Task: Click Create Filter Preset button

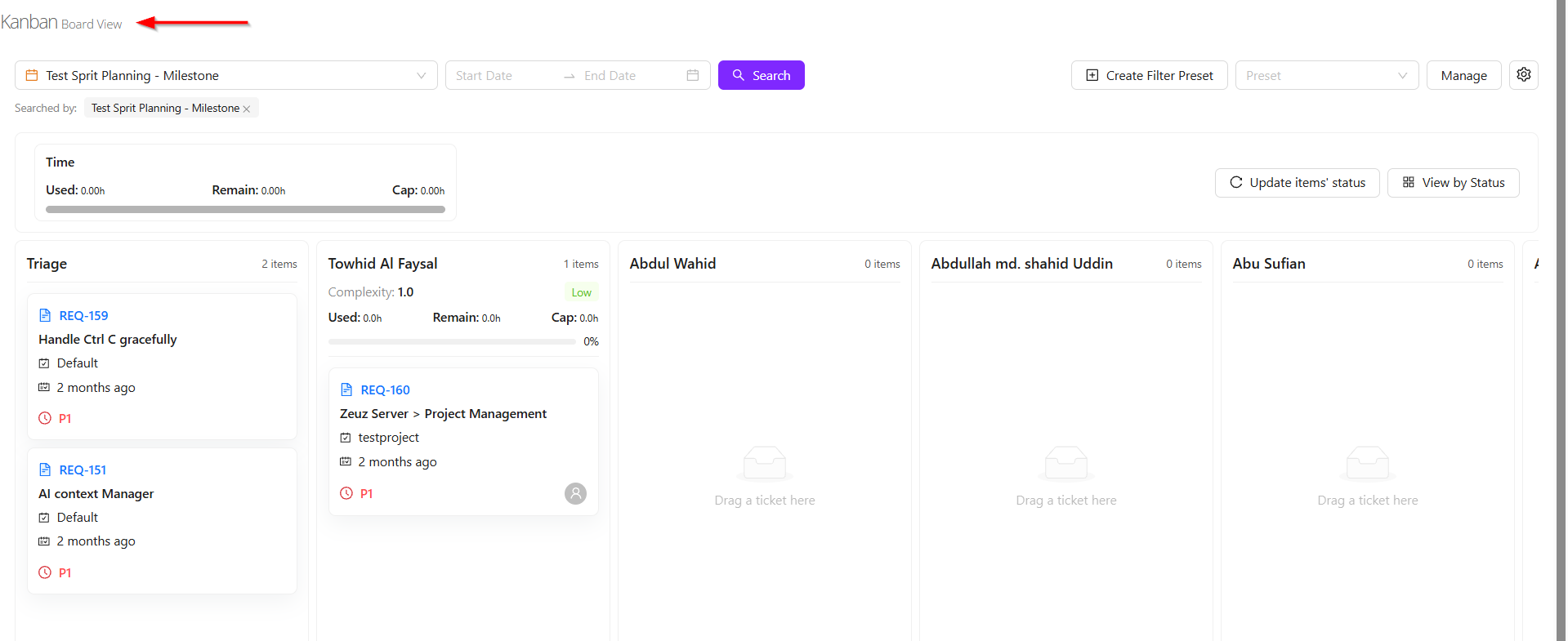Action: pos(1149,75)
